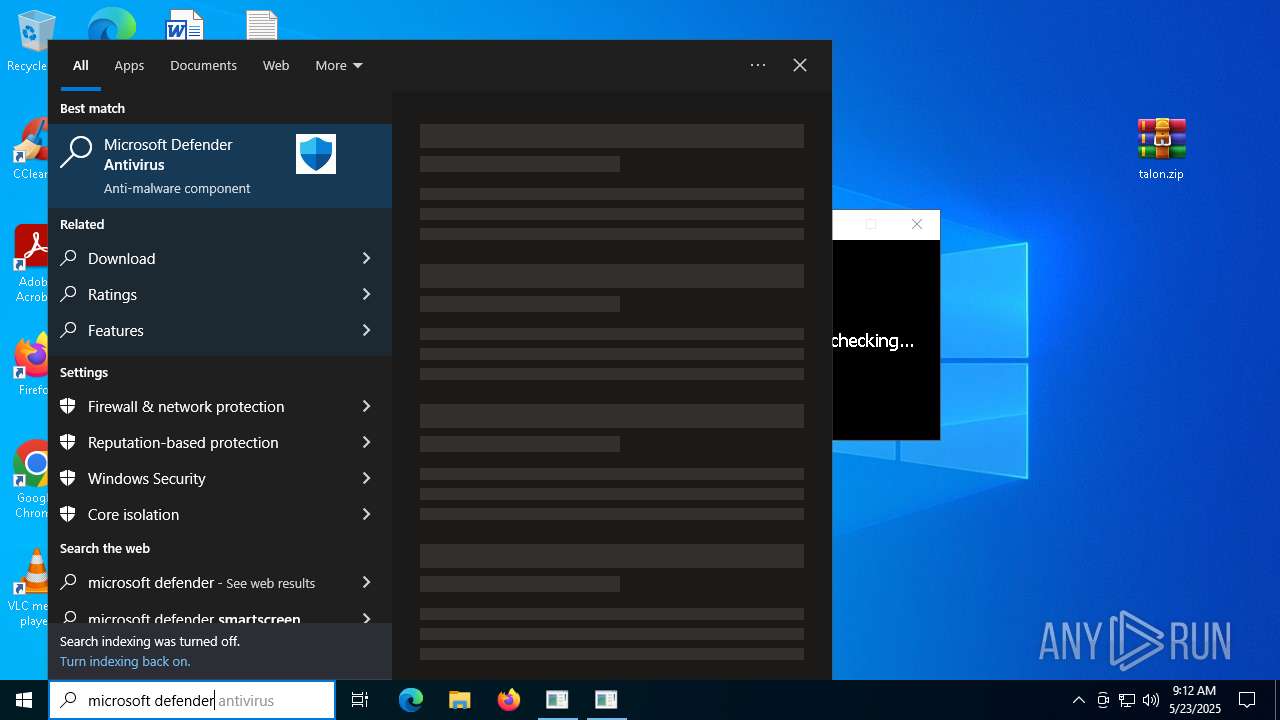
Task: Expand microsoft defender web results chevron
Action: 366,582
